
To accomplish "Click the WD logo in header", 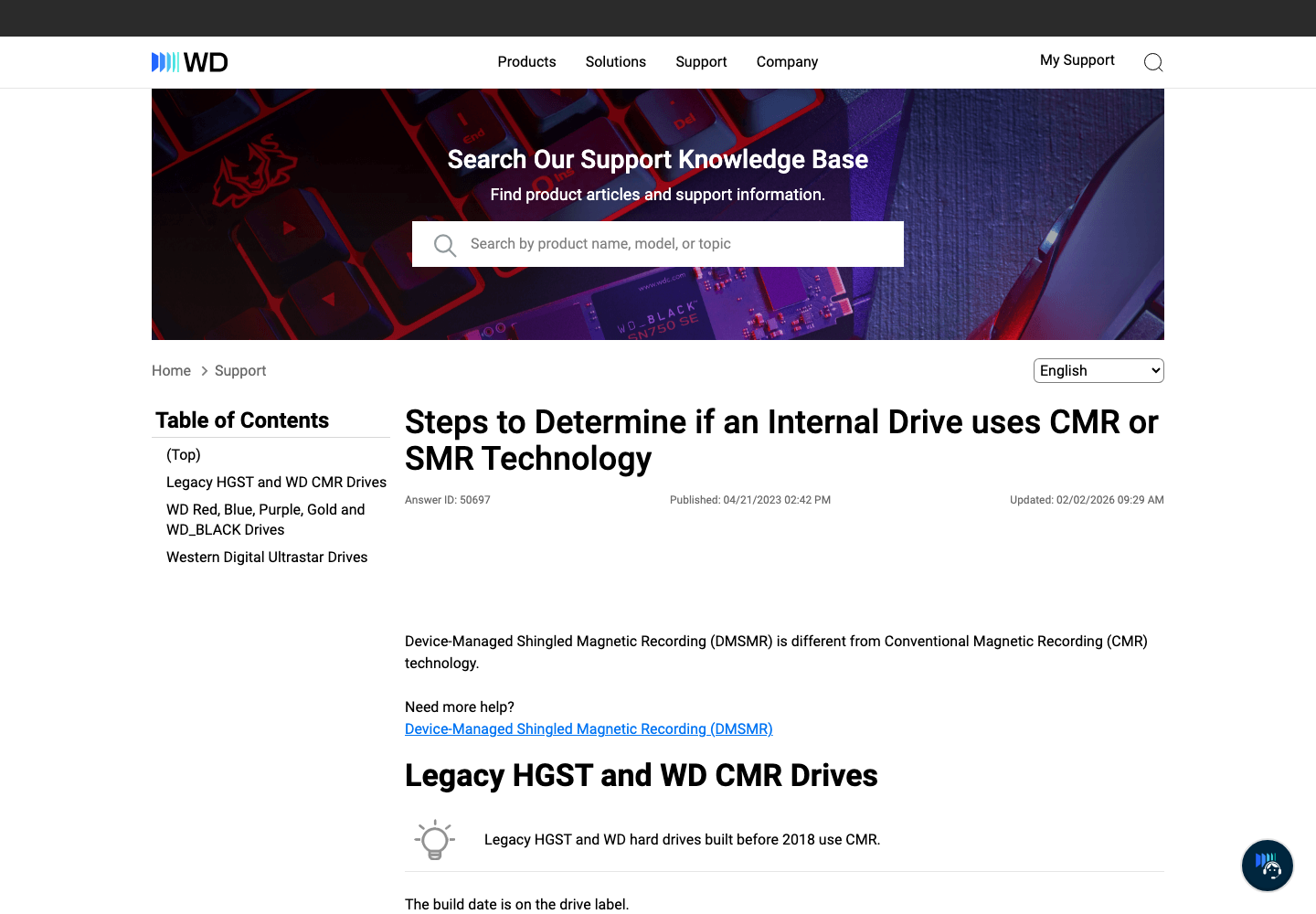I will (190, 62).
